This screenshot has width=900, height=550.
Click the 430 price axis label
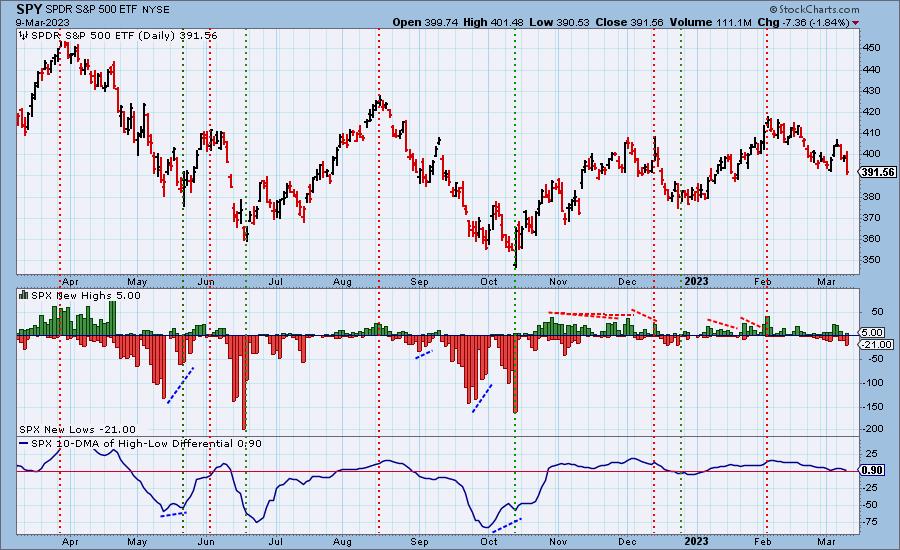tap(871, 90)
